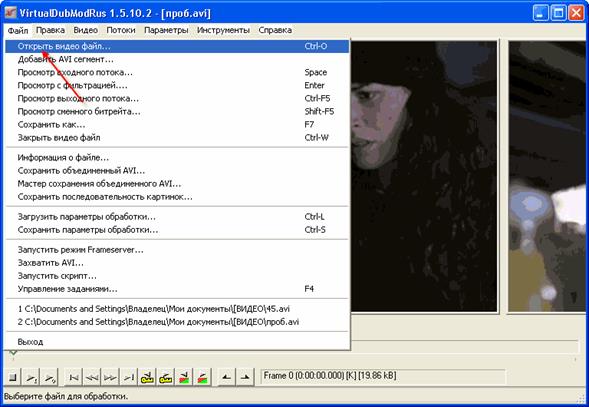Click the previous scene search icon
This screenshot has height=407, width=589.
184,377
